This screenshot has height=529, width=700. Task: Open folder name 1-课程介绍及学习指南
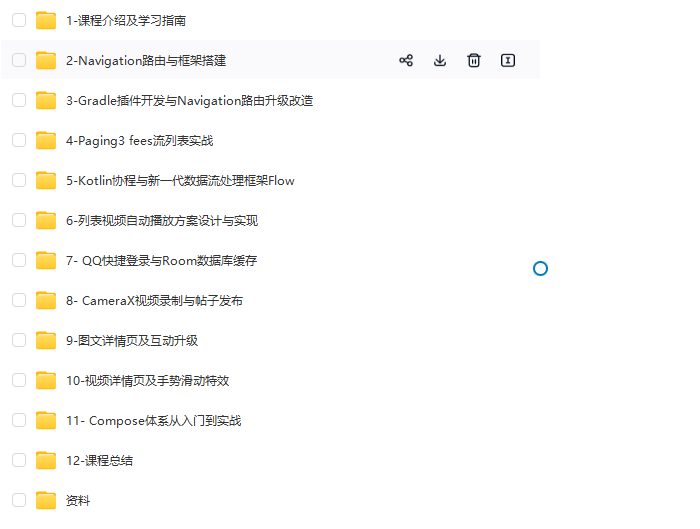coord(126,21)
